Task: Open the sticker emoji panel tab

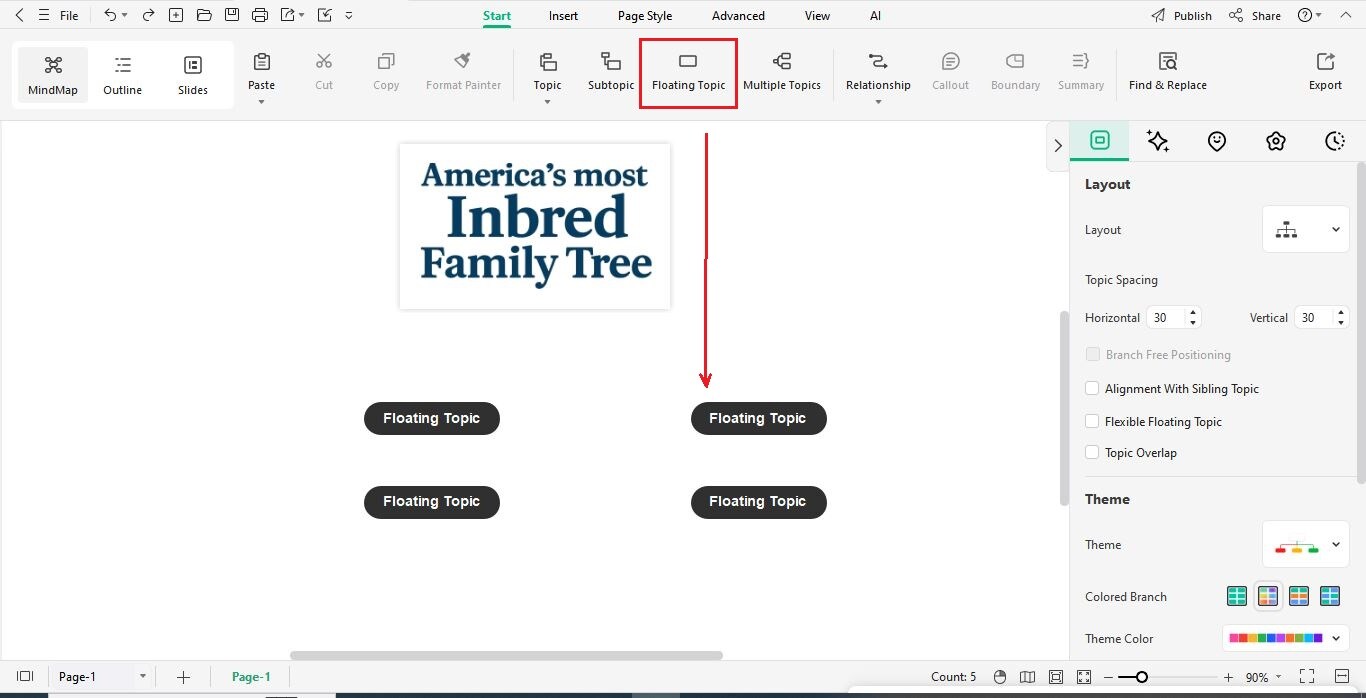Action: [x=1217, y=141]
